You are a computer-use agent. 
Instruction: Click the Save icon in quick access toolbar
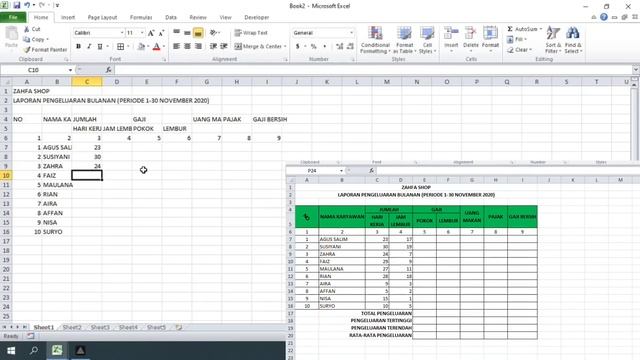click(16, 5)
